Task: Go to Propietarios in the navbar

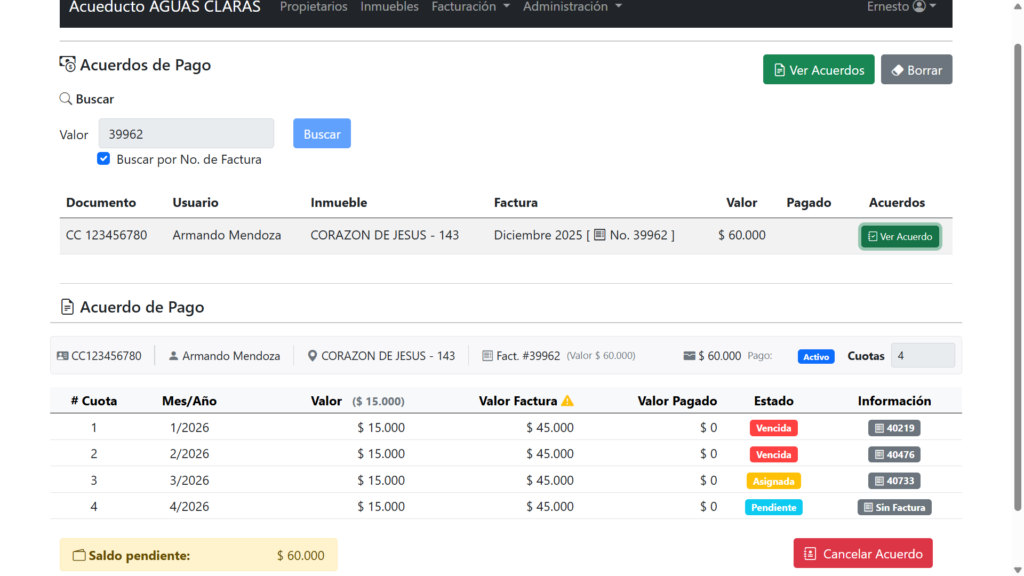Action: point(314,7)
